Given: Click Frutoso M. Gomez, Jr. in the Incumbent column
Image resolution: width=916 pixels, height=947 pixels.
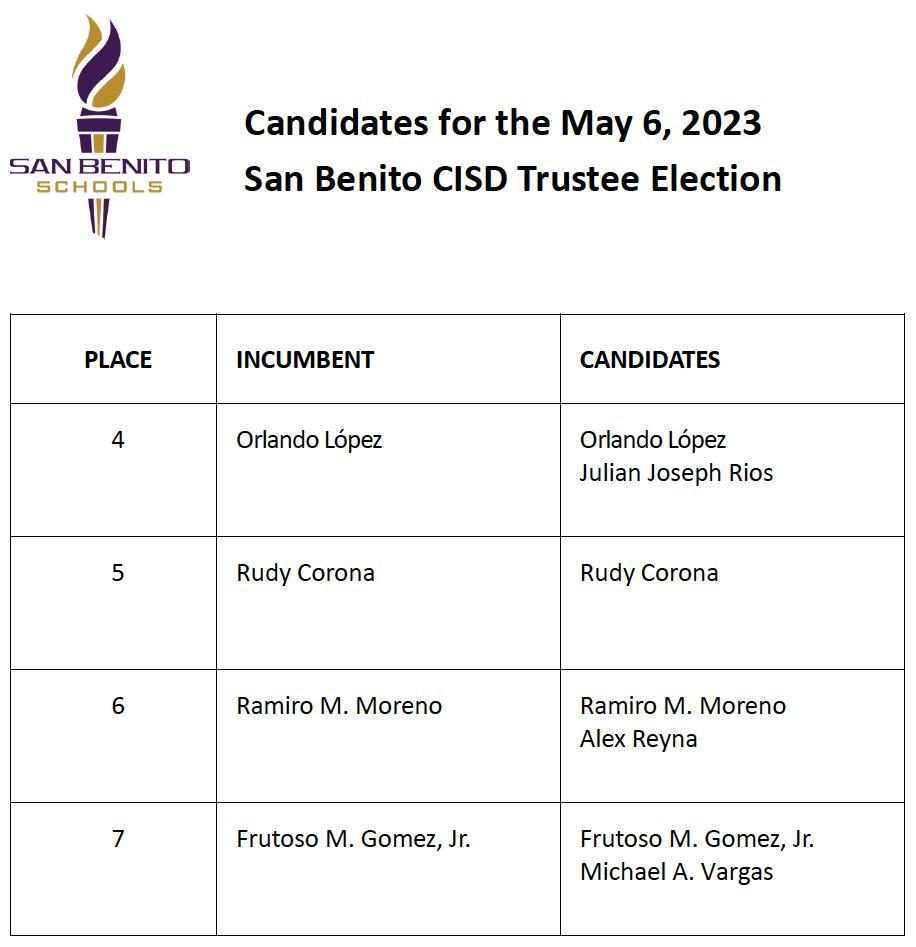Looking at the screenshot, I should point(353,839).
